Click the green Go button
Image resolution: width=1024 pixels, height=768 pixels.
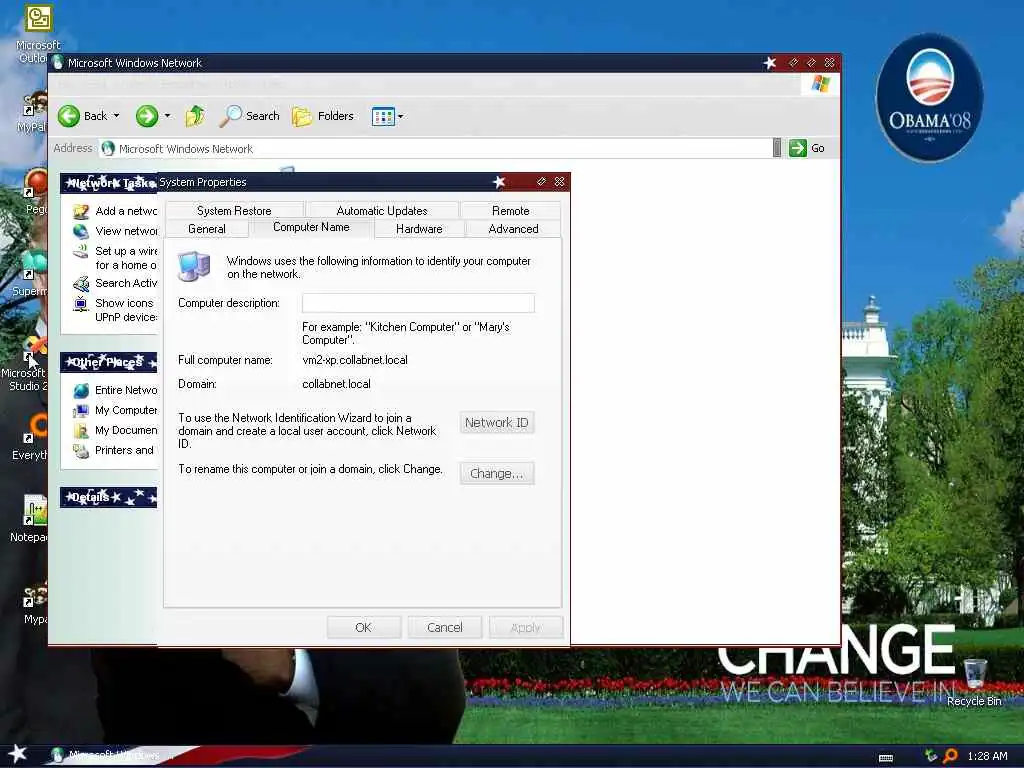click(x=807, y=148)
